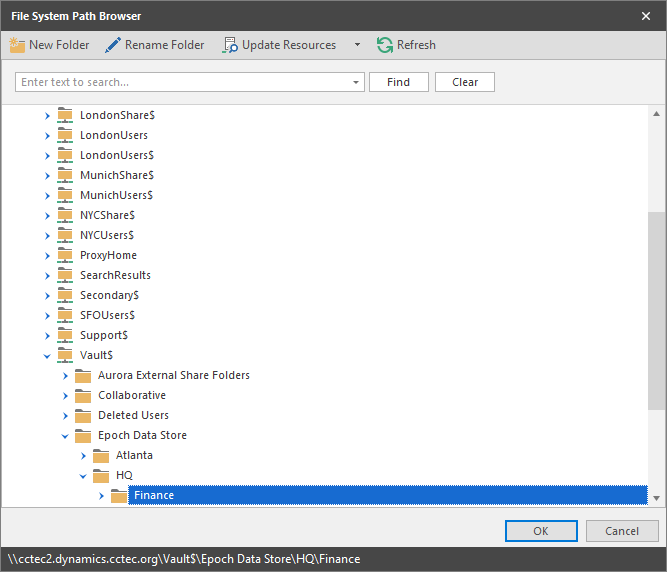Collapse the Vault$ node
The image size is (667, 572).
coord(47,356)
